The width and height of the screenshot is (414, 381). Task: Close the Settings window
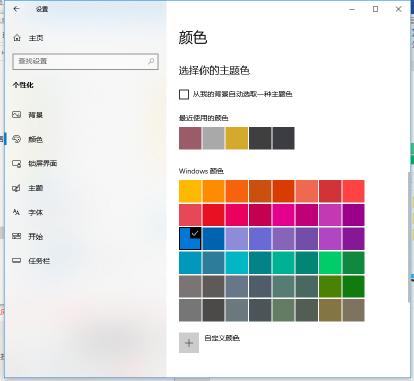click(399, 9)
